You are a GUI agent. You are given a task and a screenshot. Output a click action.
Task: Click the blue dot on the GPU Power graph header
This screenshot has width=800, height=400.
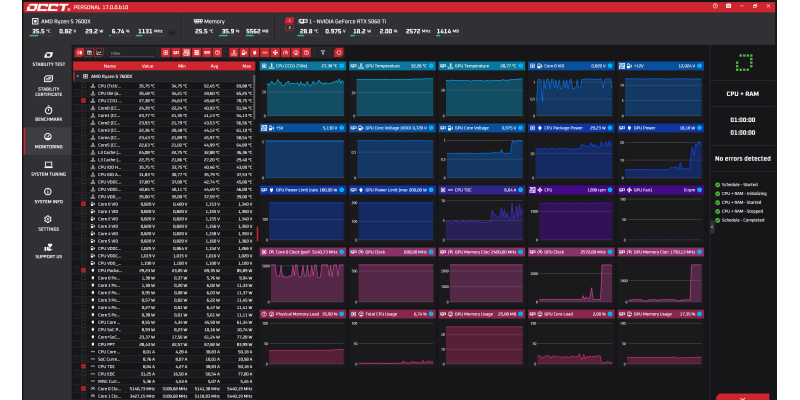pyautogui.click(x=699, y=128)
